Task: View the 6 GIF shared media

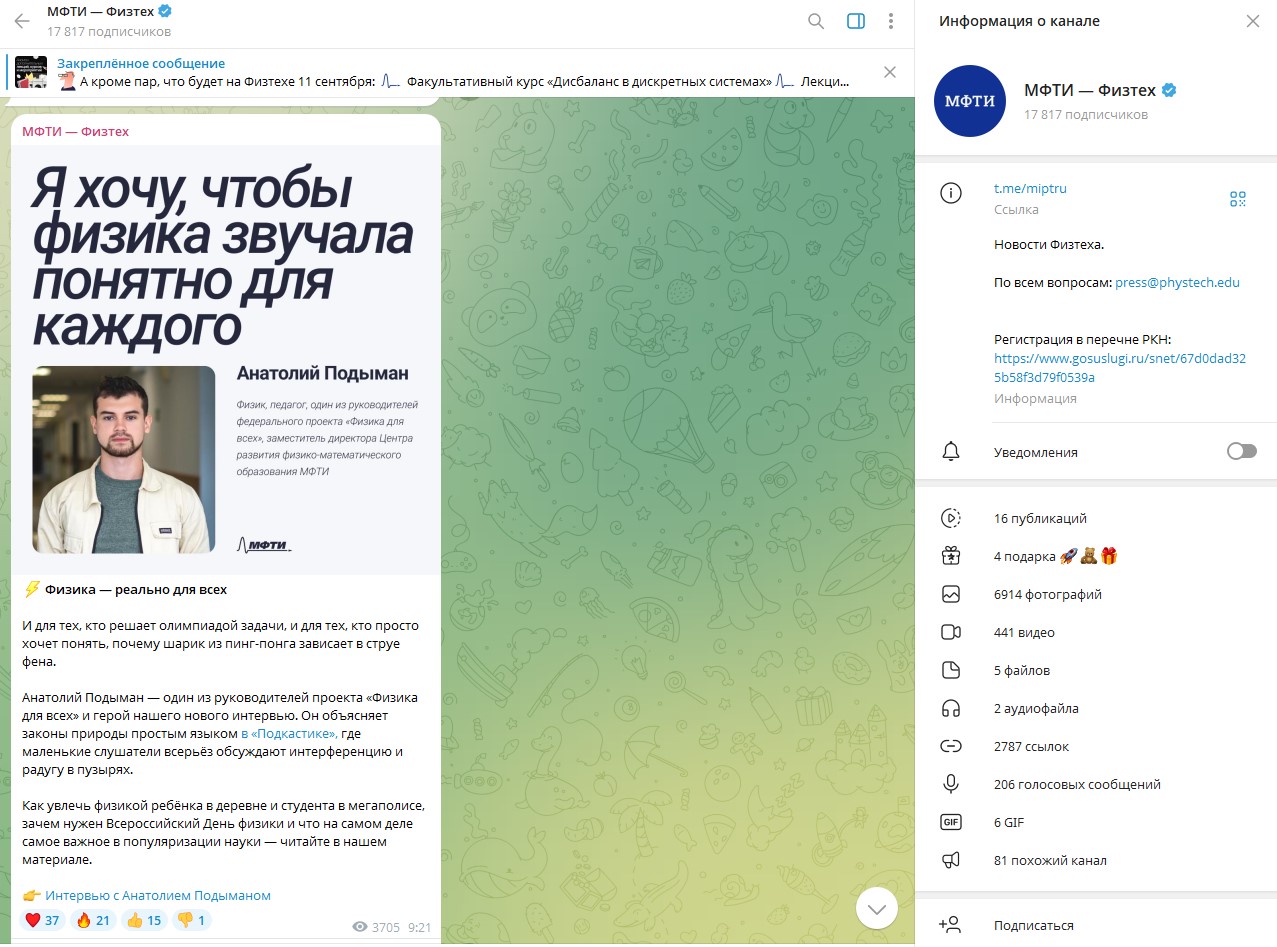Action: point(1096,822)
